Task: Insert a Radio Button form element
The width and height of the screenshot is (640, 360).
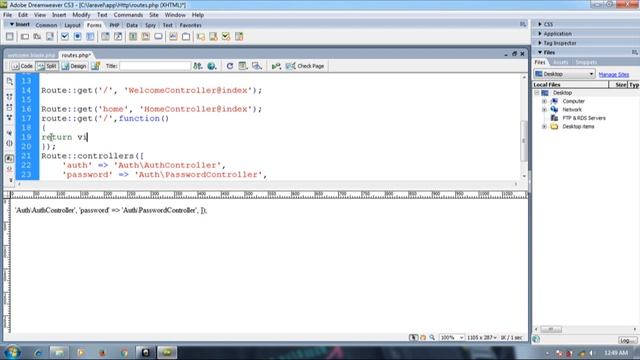Action: click(x=77, y=37)
